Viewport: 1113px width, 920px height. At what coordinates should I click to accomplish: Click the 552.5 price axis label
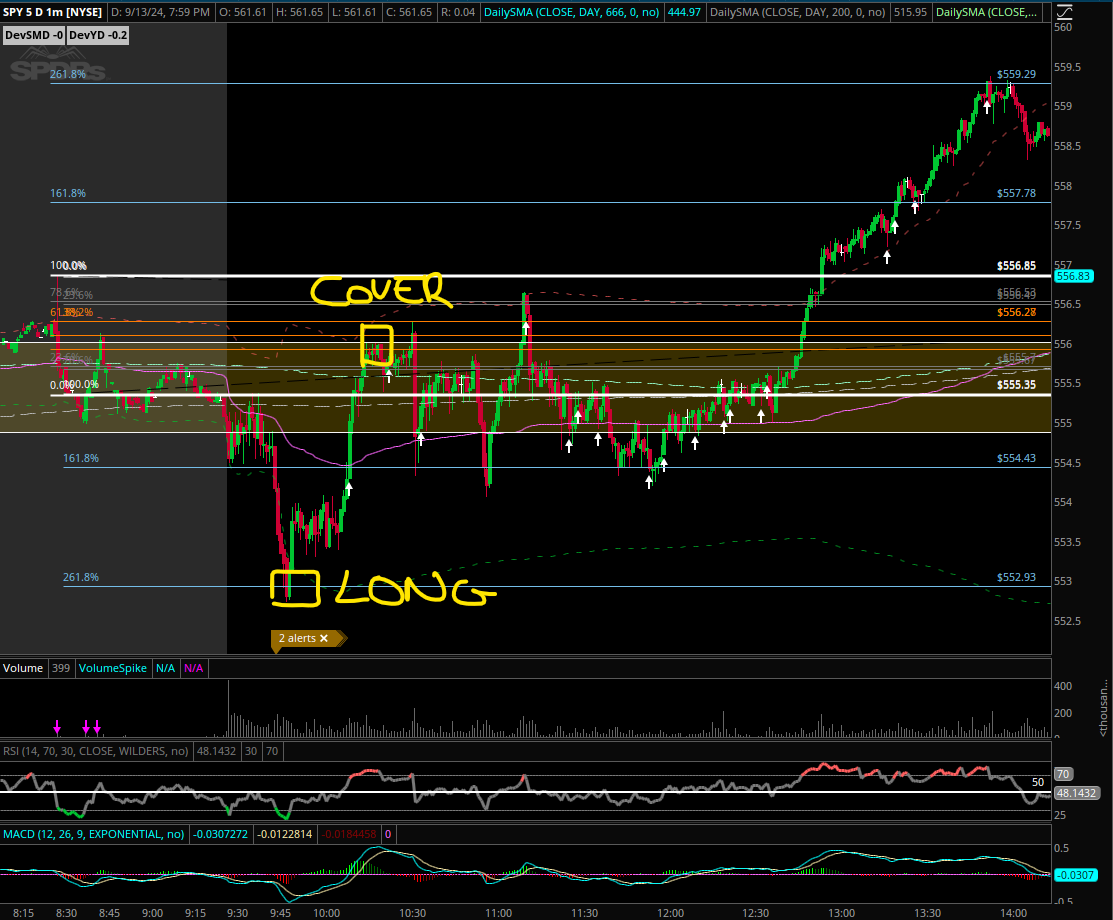[1068, 621]
